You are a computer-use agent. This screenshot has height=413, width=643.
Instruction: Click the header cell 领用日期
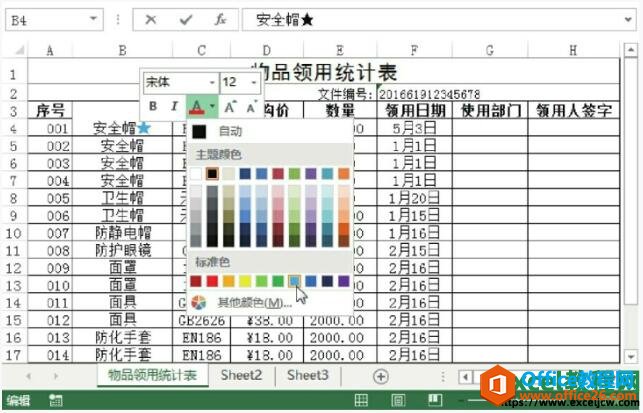pos(415,110)
